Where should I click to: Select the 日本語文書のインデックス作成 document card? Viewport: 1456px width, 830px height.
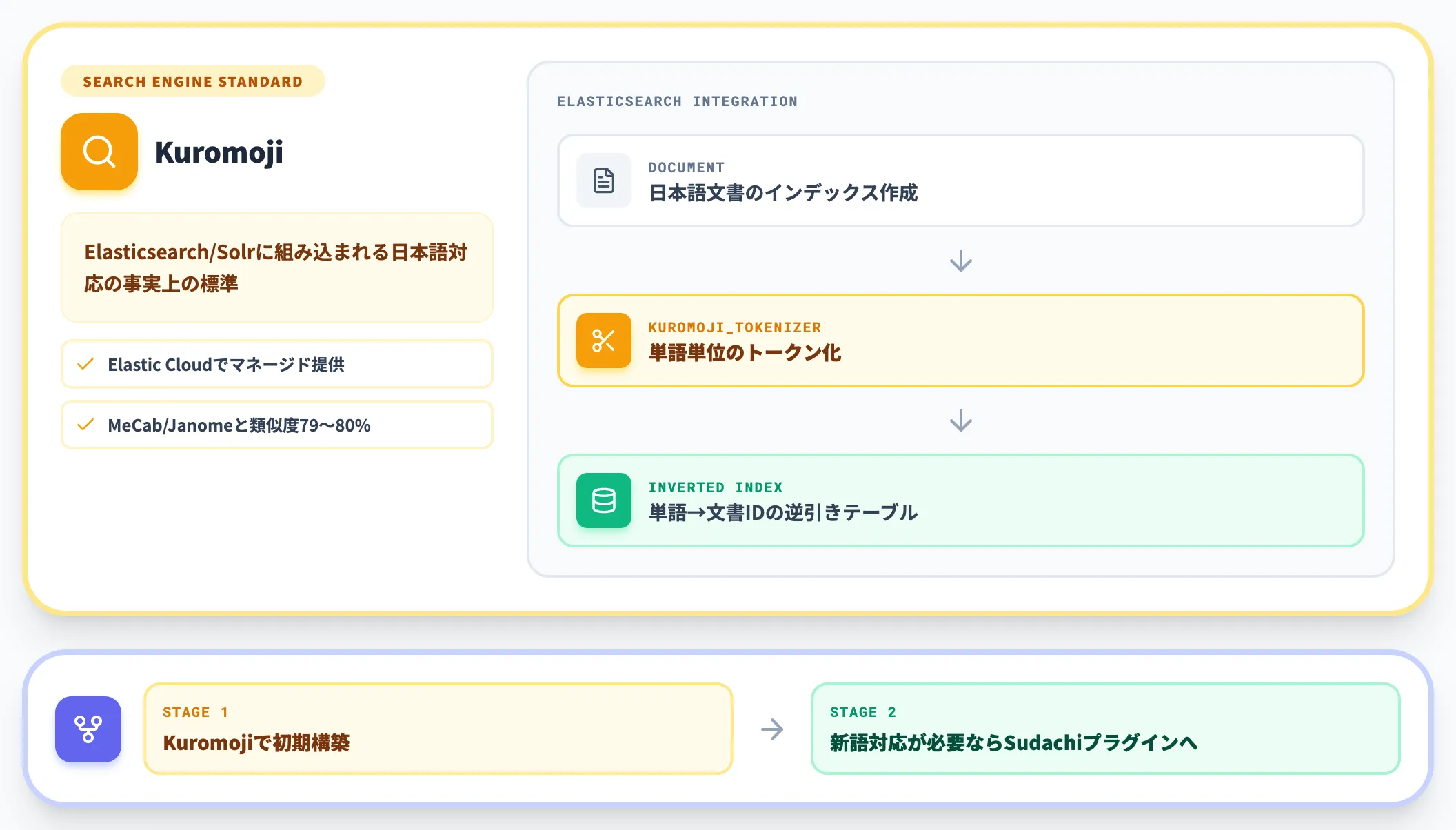[961, 181]
